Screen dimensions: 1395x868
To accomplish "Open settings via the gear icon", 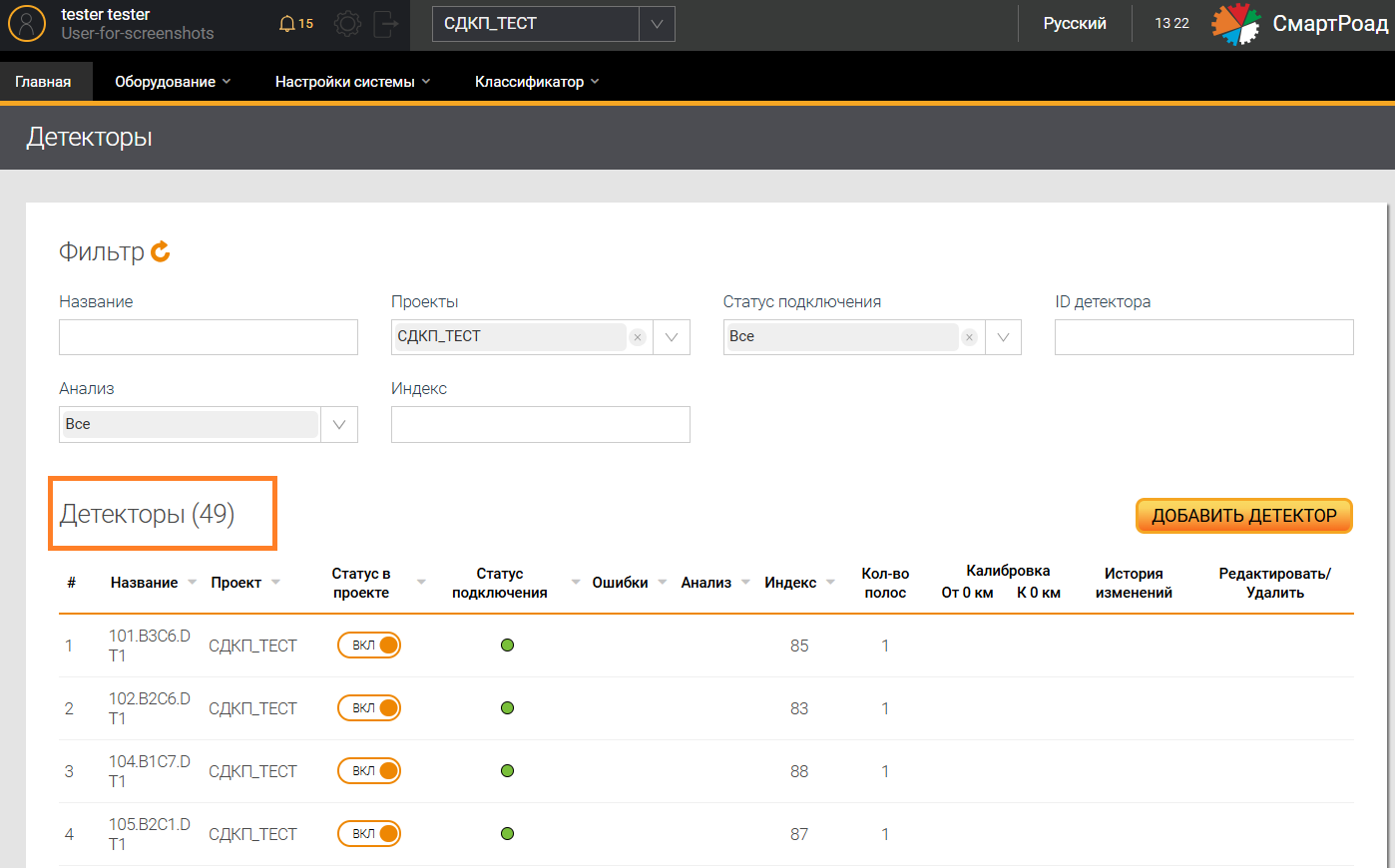I will [347, 24].
